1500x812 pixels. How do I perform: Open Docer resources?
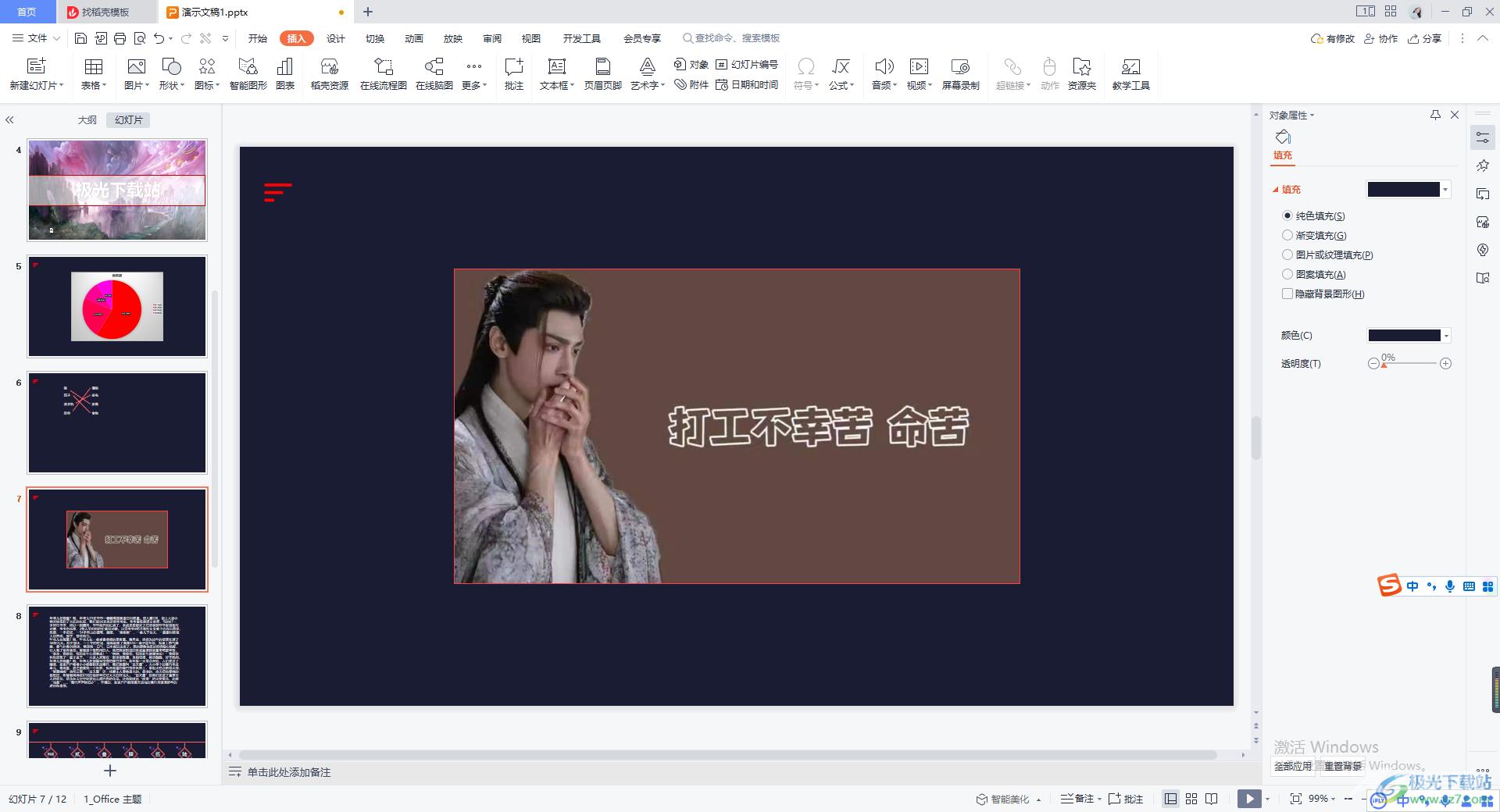point(329,74)
